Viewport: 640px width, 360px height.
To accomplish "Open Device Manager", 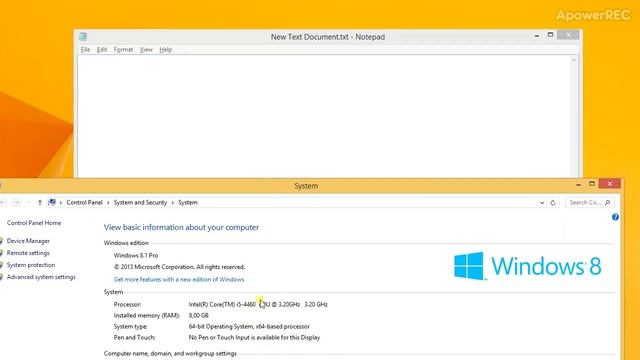I will click(28, 241).
